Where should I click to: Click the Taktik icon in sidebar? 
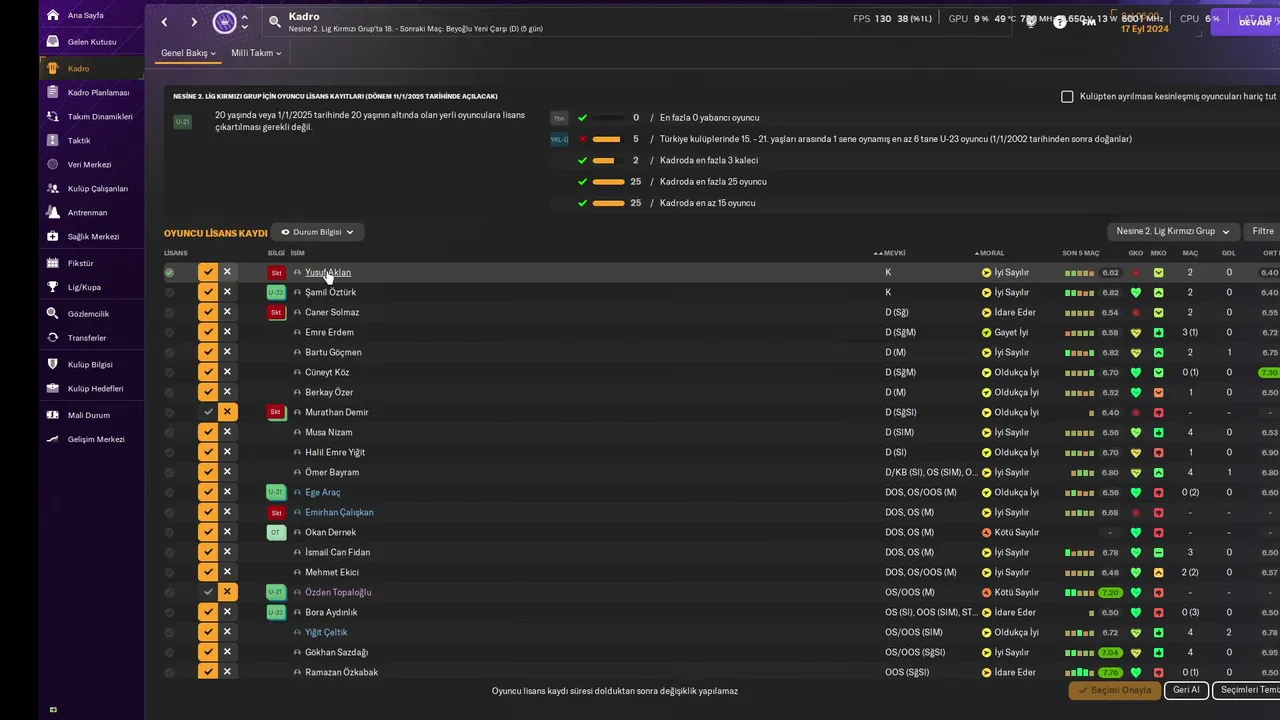tap(52, 140)
